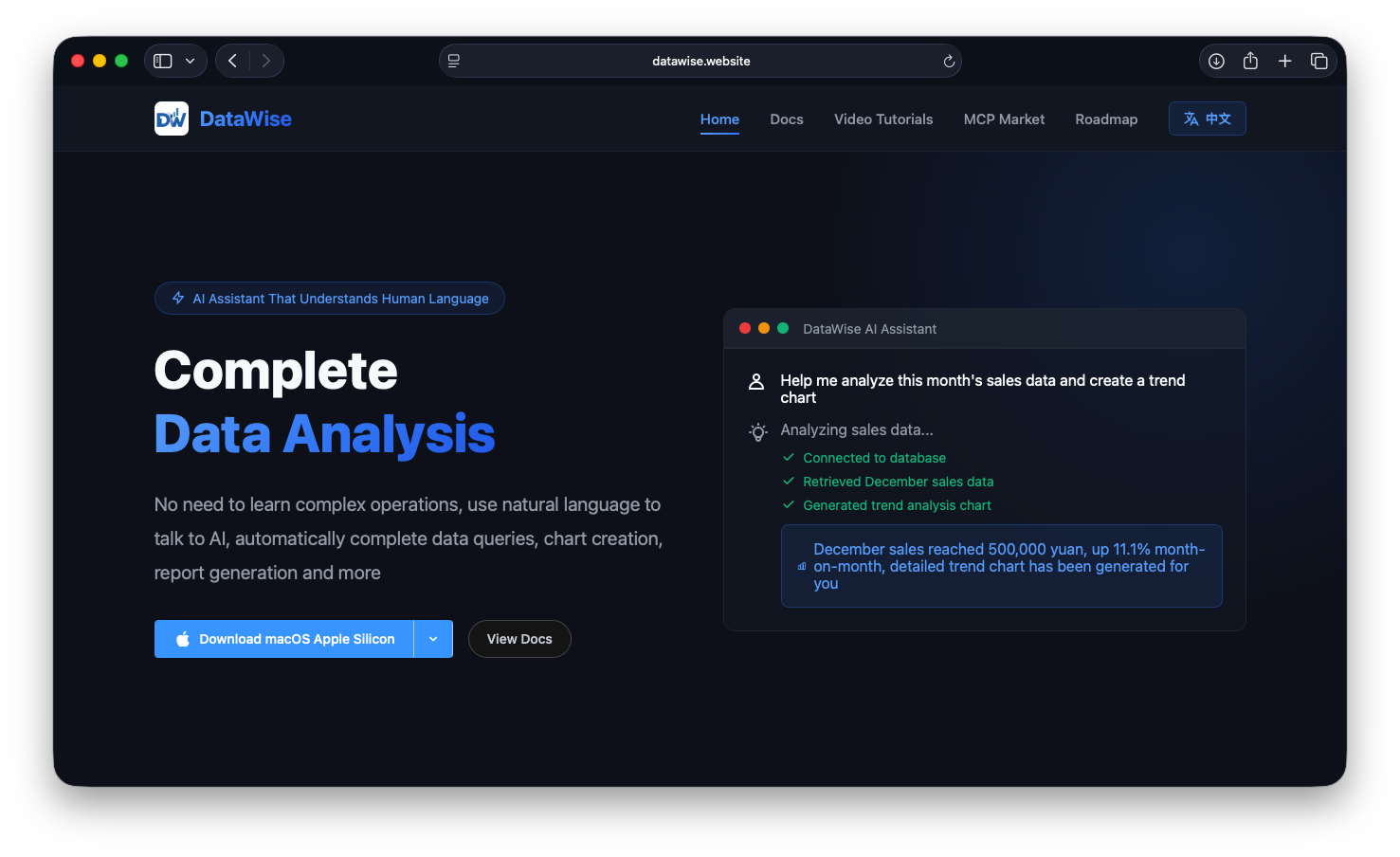Viewport: 1400px width, 857px height.
Task: Open the Home nav tab
Action: click(719, 119)
